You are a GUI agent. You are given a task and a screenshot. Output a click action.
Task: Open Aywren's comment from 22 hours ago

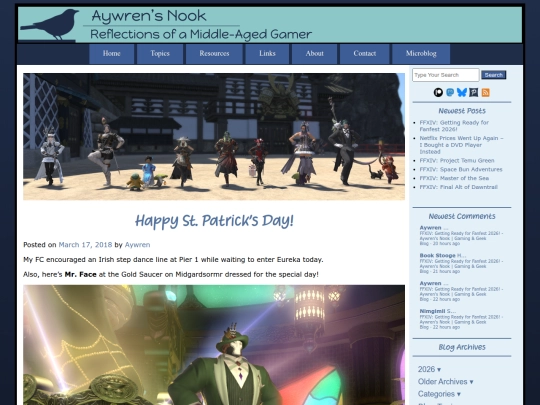[461, 291]
